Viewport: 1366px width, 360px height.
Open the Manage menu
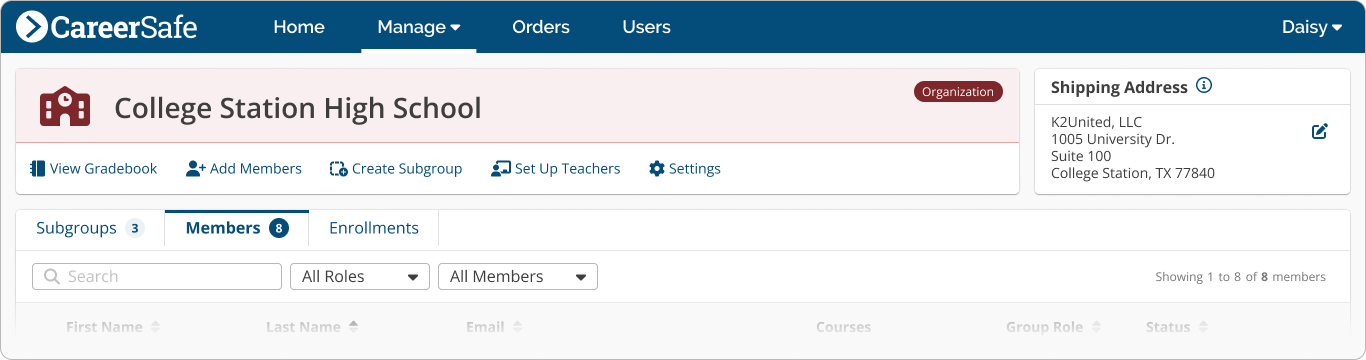(x=419, y=27)
